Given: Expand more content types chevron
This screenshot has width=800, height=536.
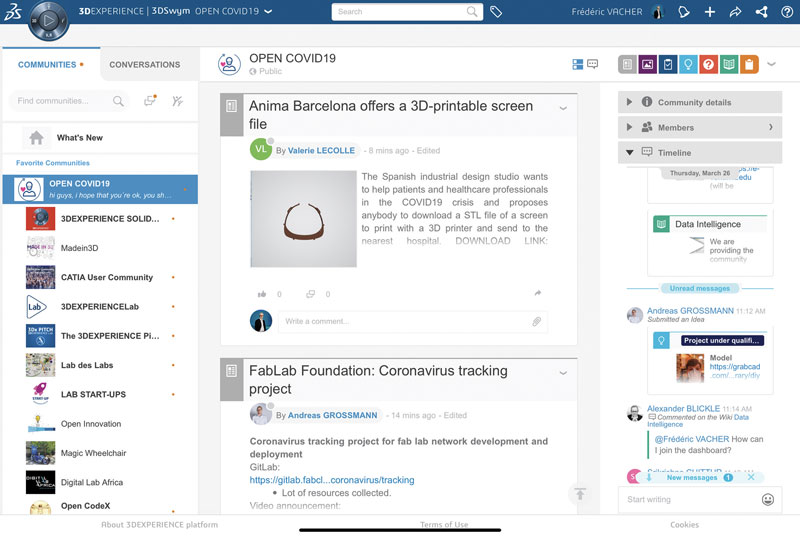Looking at the screenshot, I should pos(771,64).
